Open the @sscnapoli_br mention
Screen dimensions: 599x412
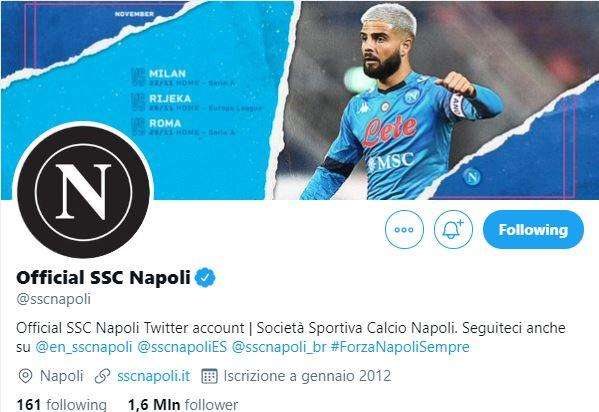[279, 347]
